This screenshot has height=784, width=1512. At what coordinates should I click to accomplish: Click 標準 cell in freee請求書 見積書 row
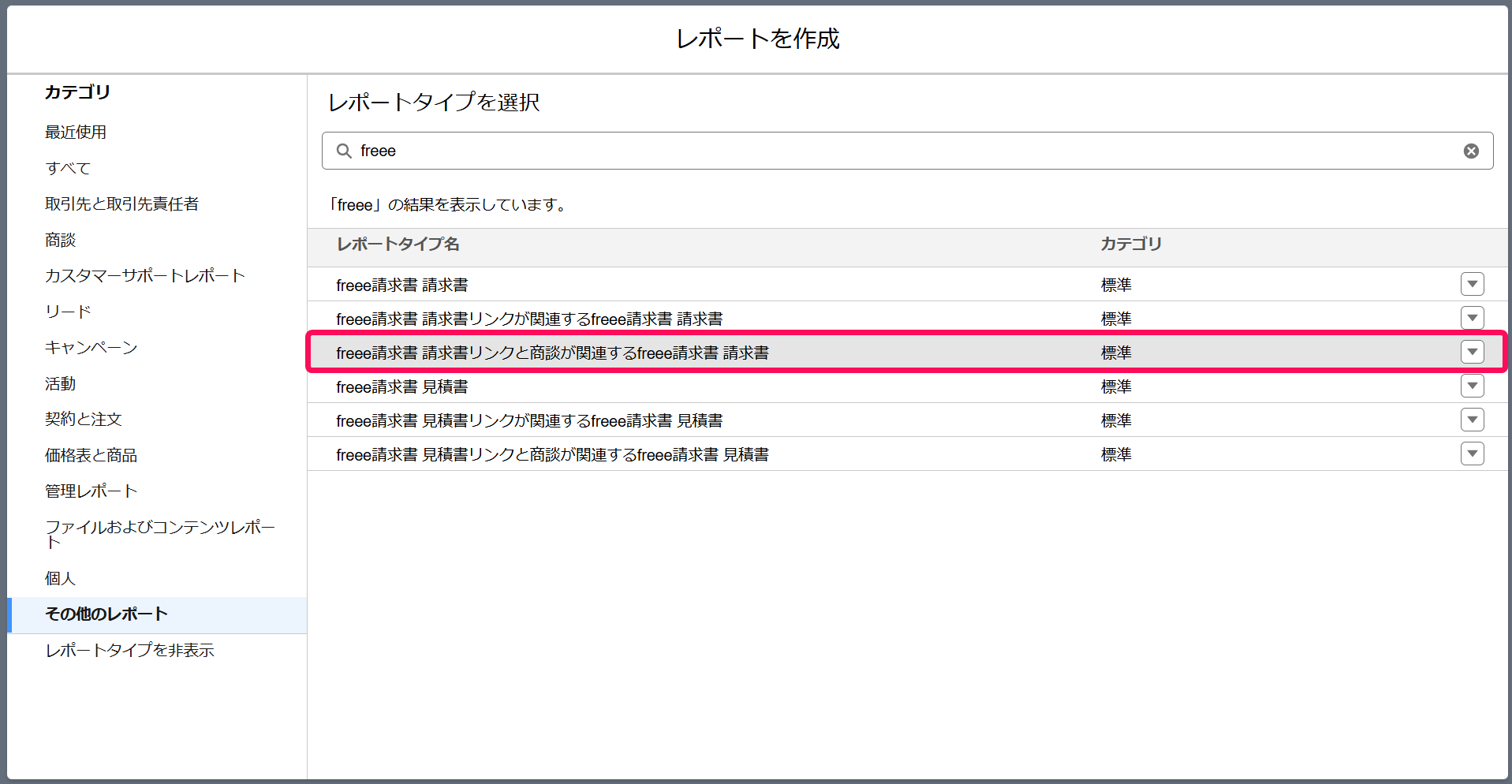pyautogui.click(x=1116, y=386)
